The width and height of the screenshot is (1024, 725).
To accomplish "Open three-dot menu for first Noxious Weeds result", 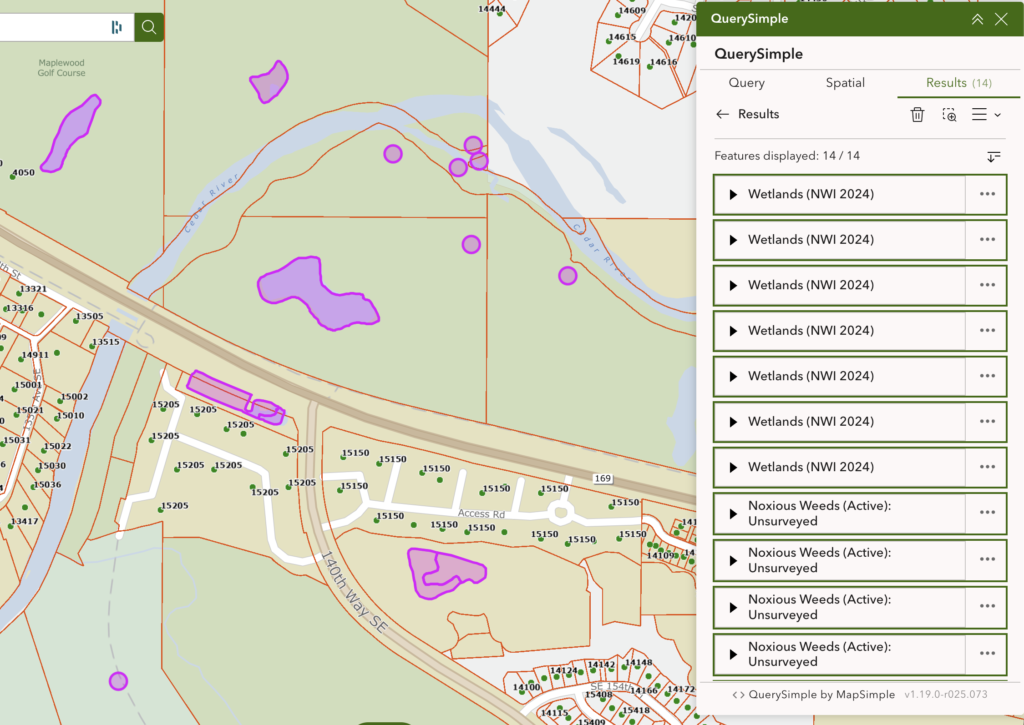I will pyautogui.click(x=987, y=513).
